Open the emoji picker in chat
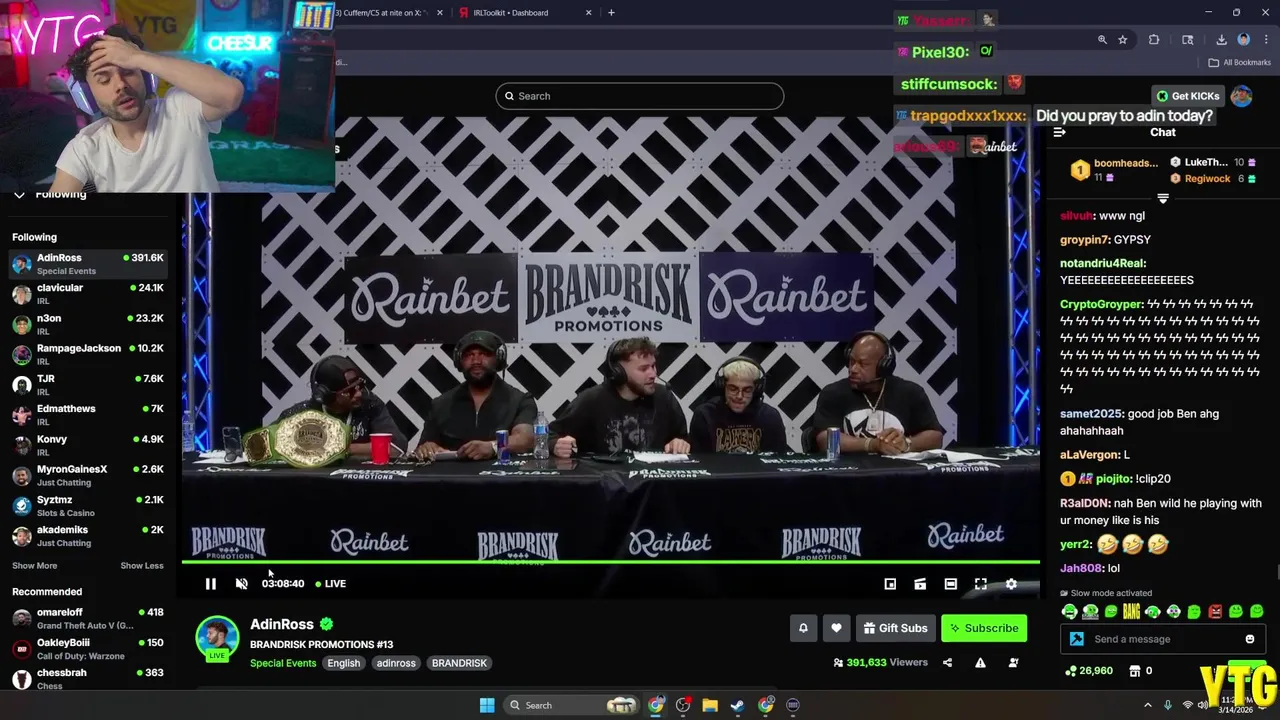This screenshot has width=1280, height=720. tap(1249, 639)
